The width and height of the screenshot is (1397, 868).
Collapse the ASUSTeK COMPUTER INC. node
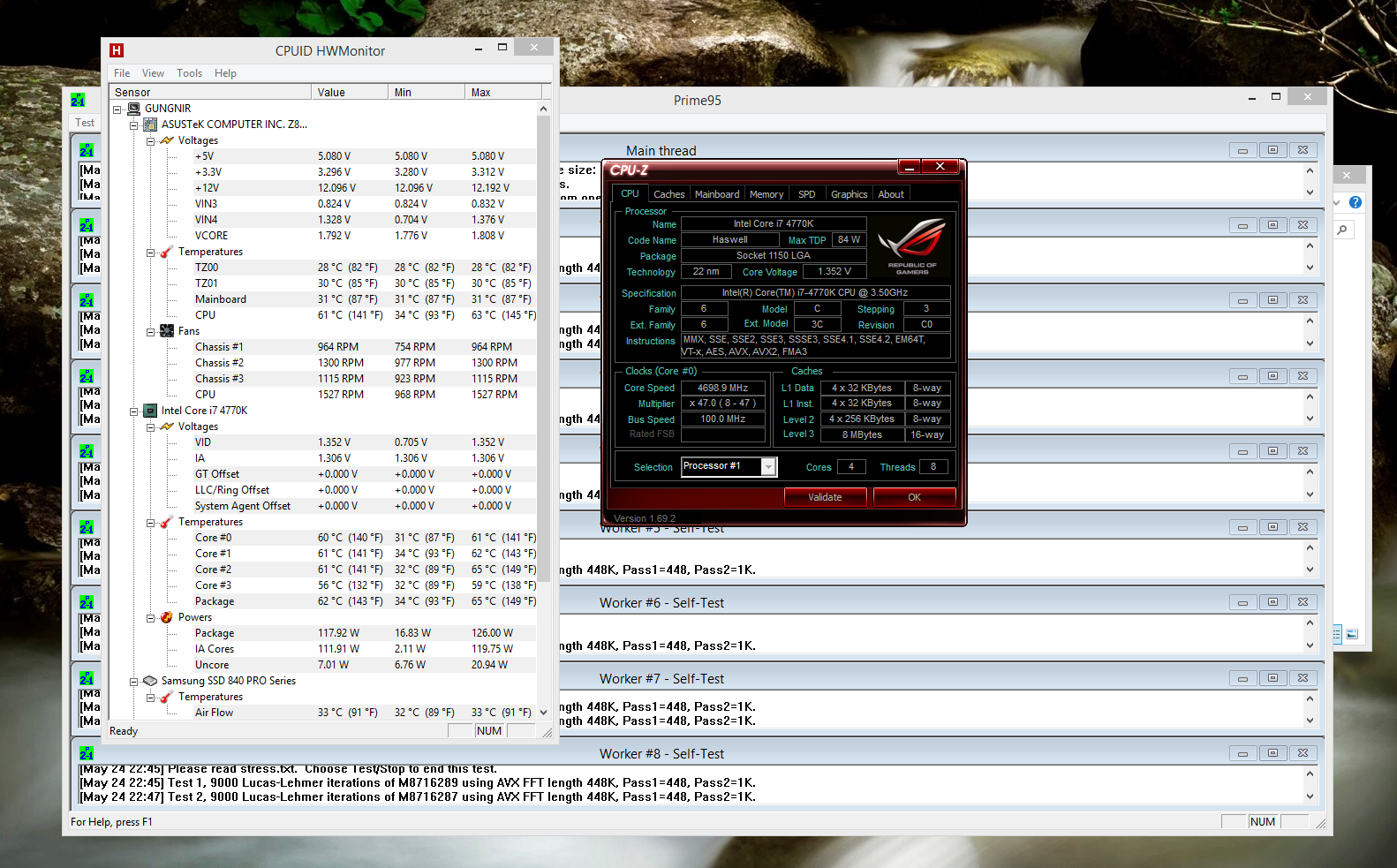(x=133, y=125)
